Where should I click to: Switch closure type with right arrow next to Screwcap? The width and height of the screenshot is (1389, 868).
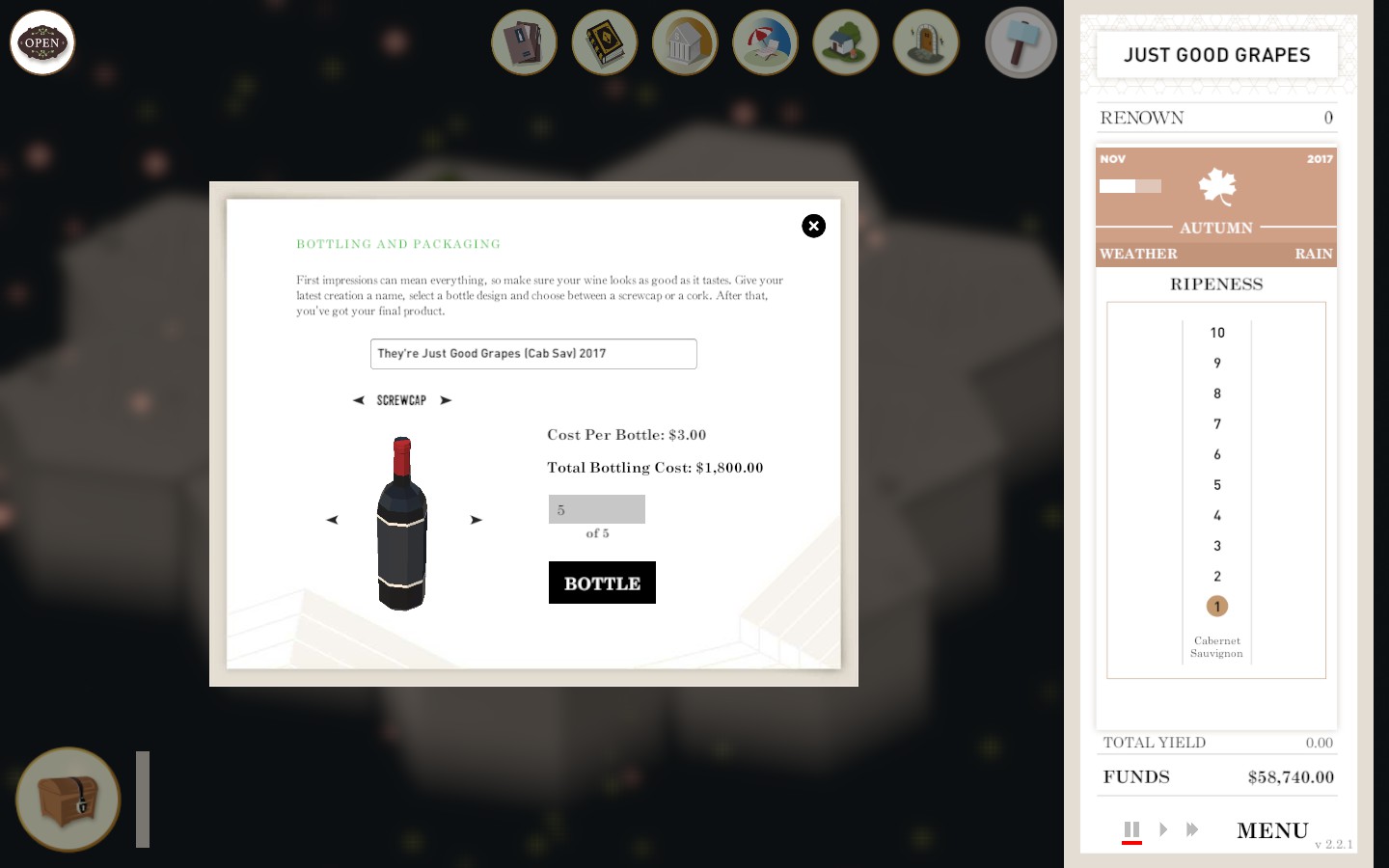click(446, 400)
